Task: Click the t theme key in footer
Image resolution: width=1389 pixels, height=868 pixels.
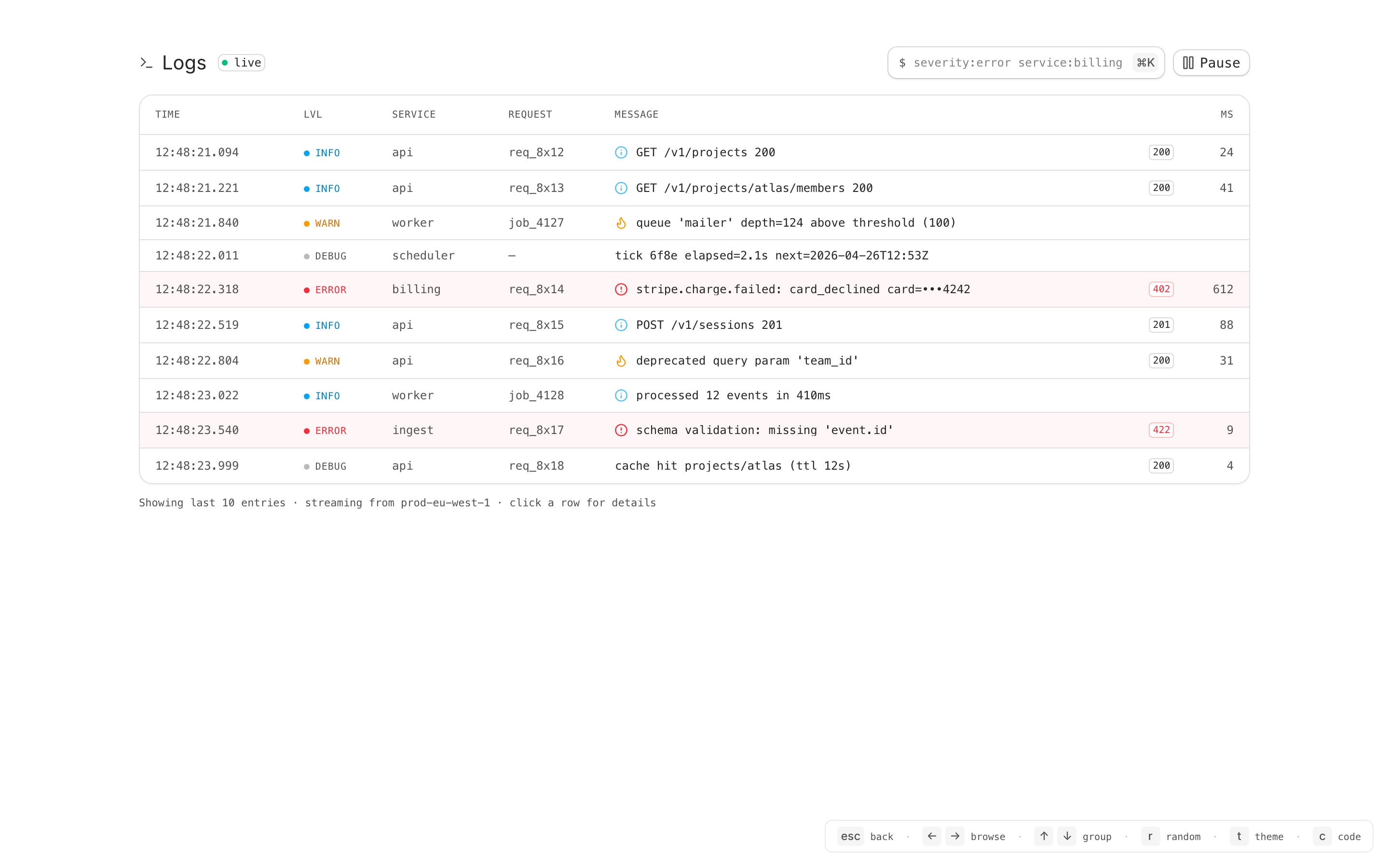Action: point(1239,837)
